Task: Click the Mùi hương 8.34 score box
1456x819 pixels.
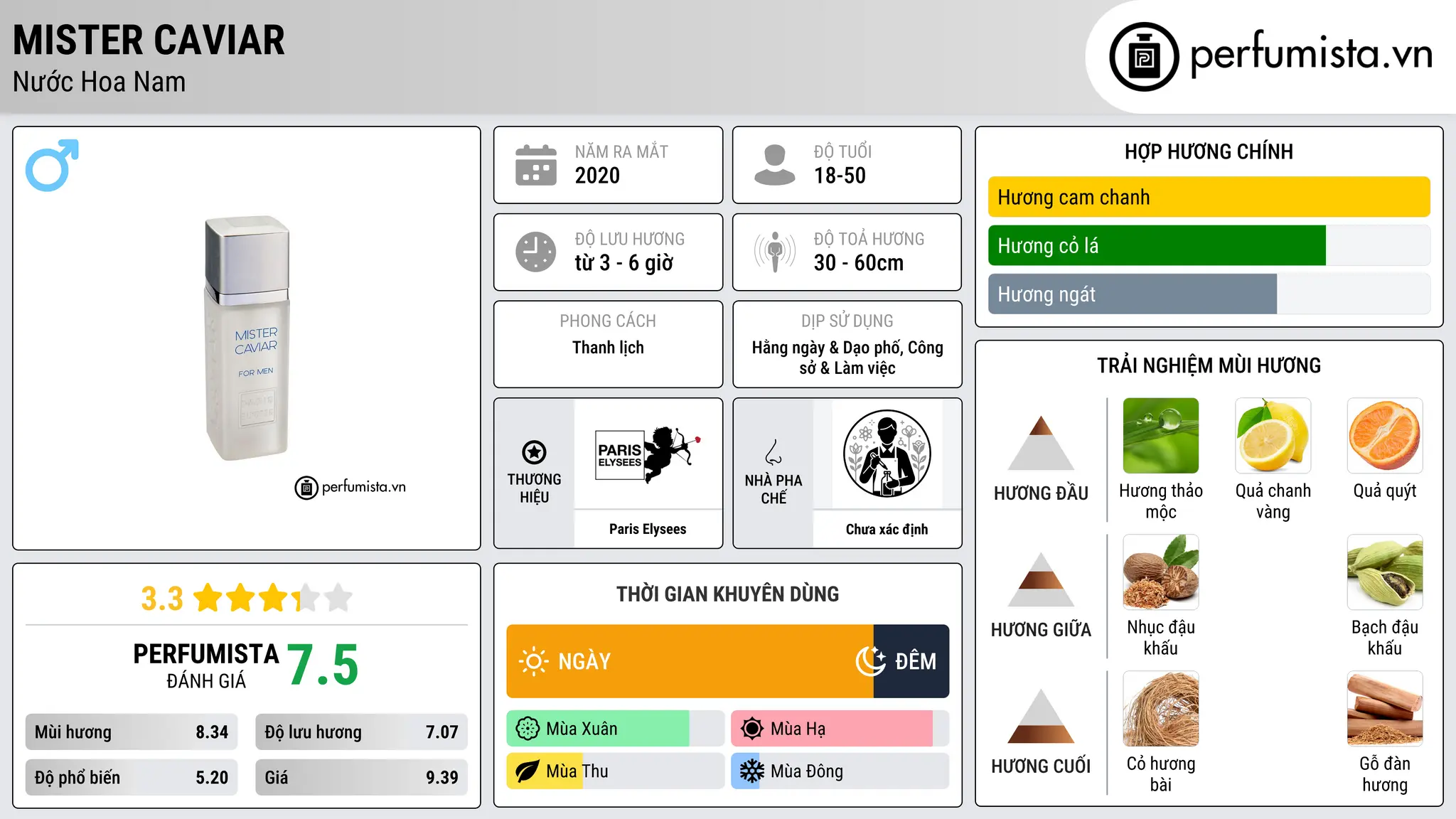Action: coord(132,732)
